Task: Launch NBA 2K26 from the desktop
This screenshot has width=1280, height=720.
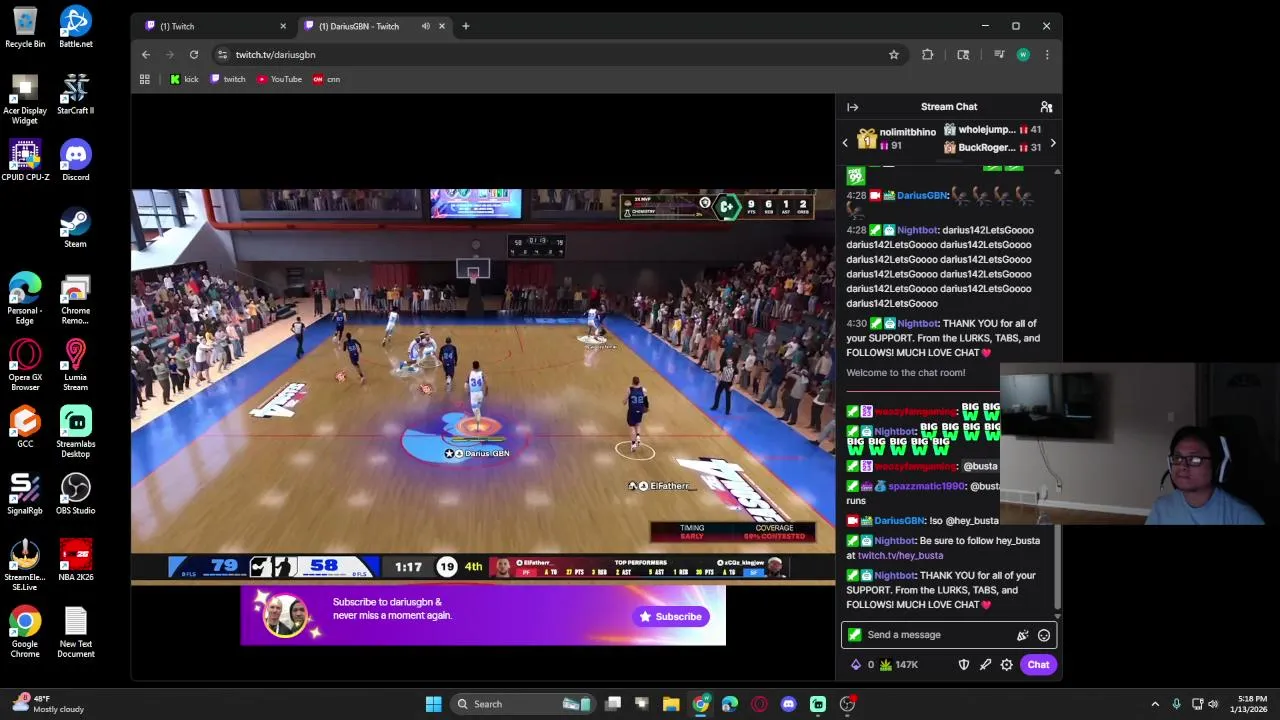Action: tap(76, 560)
